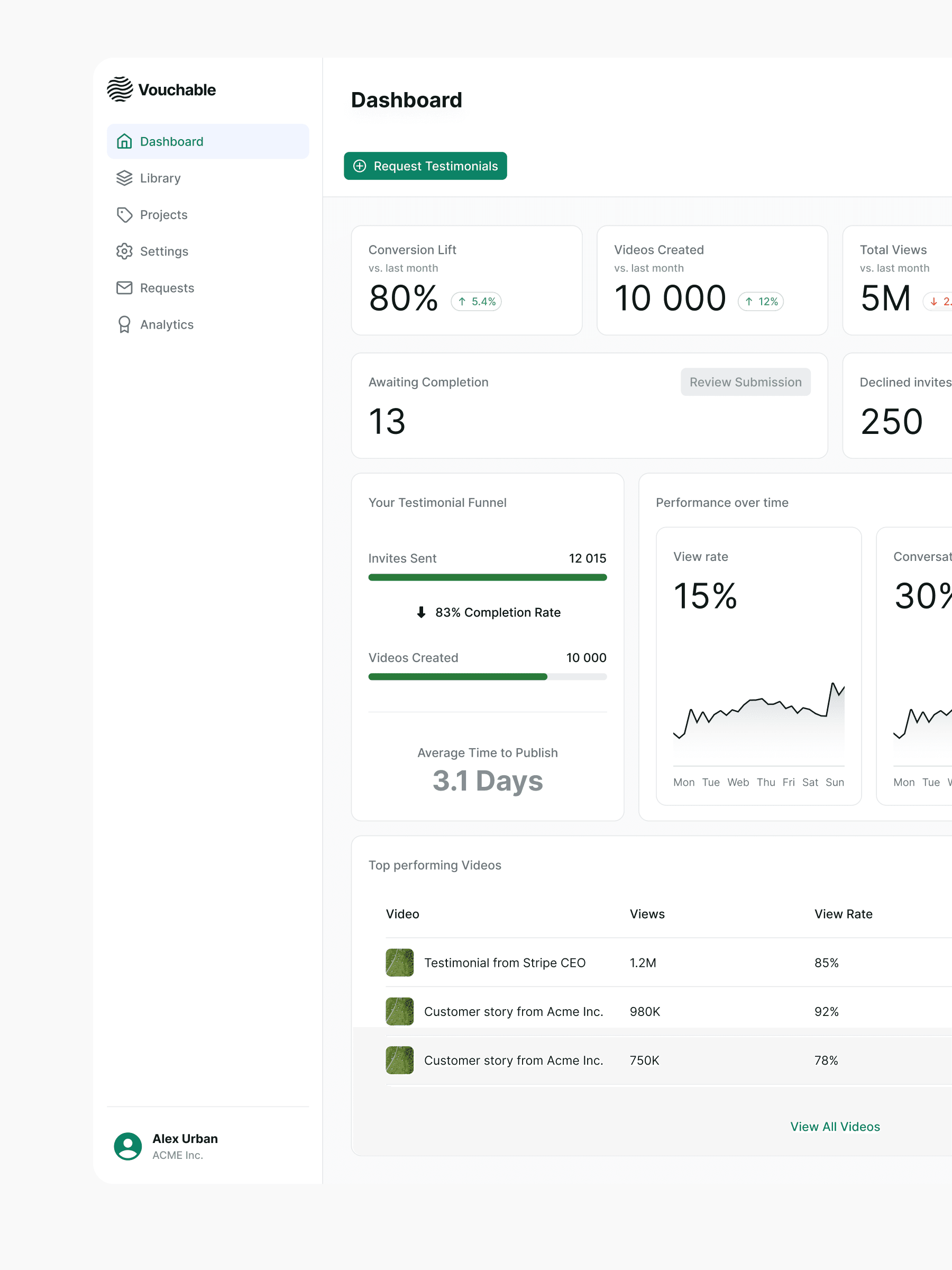This screenshot has width=952, height=1270.
Task: Click the Thu label on View rate chart
Action: (x=765, y=782)
